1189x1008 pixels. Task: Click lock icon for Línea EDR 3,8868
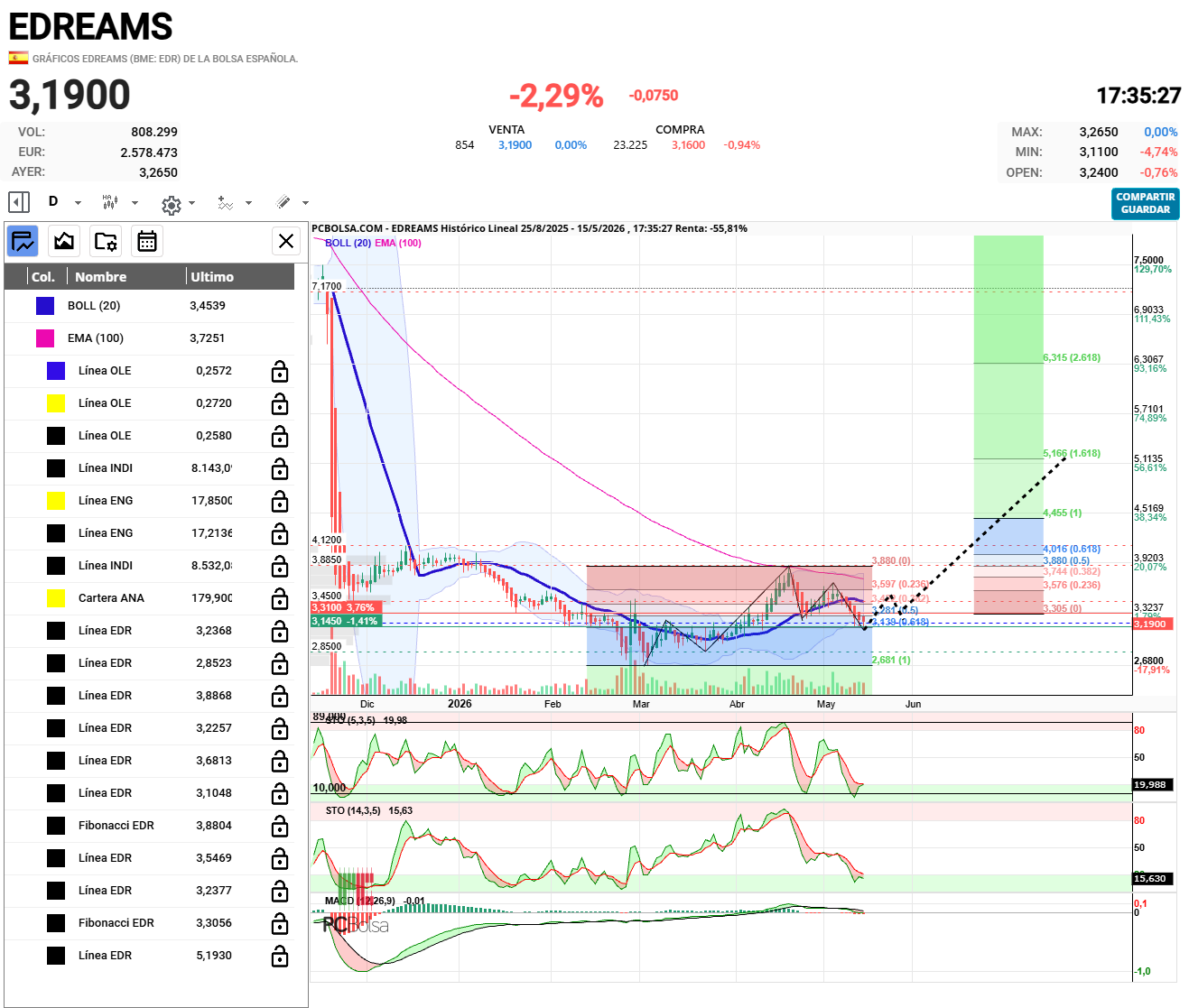[x=280, y=696]
